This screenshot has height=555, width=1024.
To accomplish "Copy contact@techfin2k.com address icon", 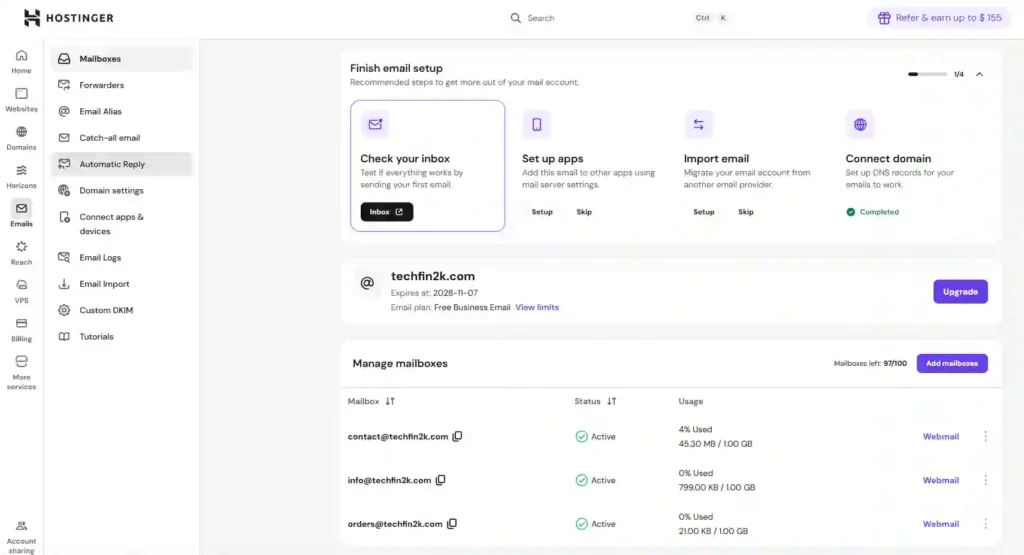I will pyautogui.click(x=457, y=436).
